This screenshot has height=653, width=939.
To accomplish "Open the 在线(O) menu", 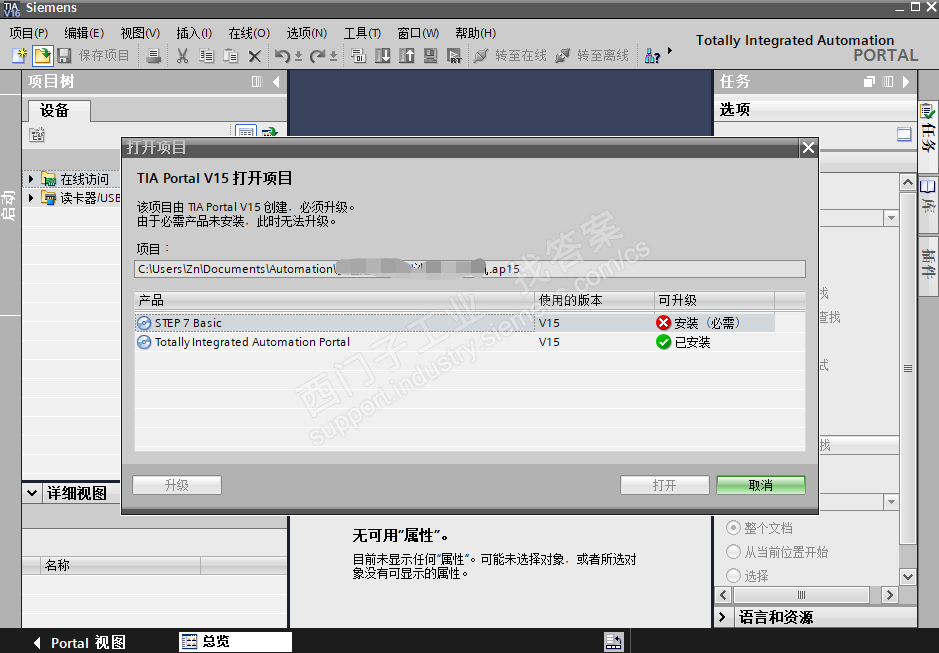I will (249, 33).
